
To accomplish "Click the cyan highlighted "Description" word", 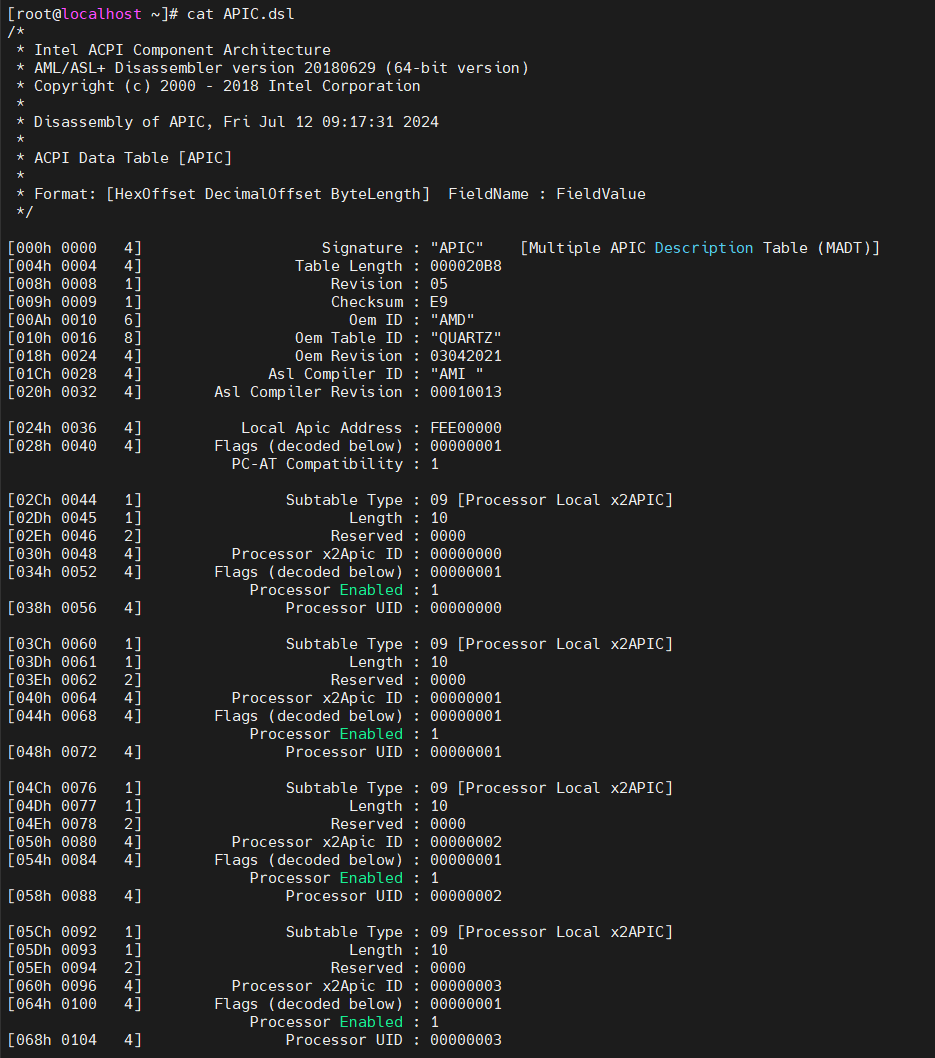I will click(704, 248).
